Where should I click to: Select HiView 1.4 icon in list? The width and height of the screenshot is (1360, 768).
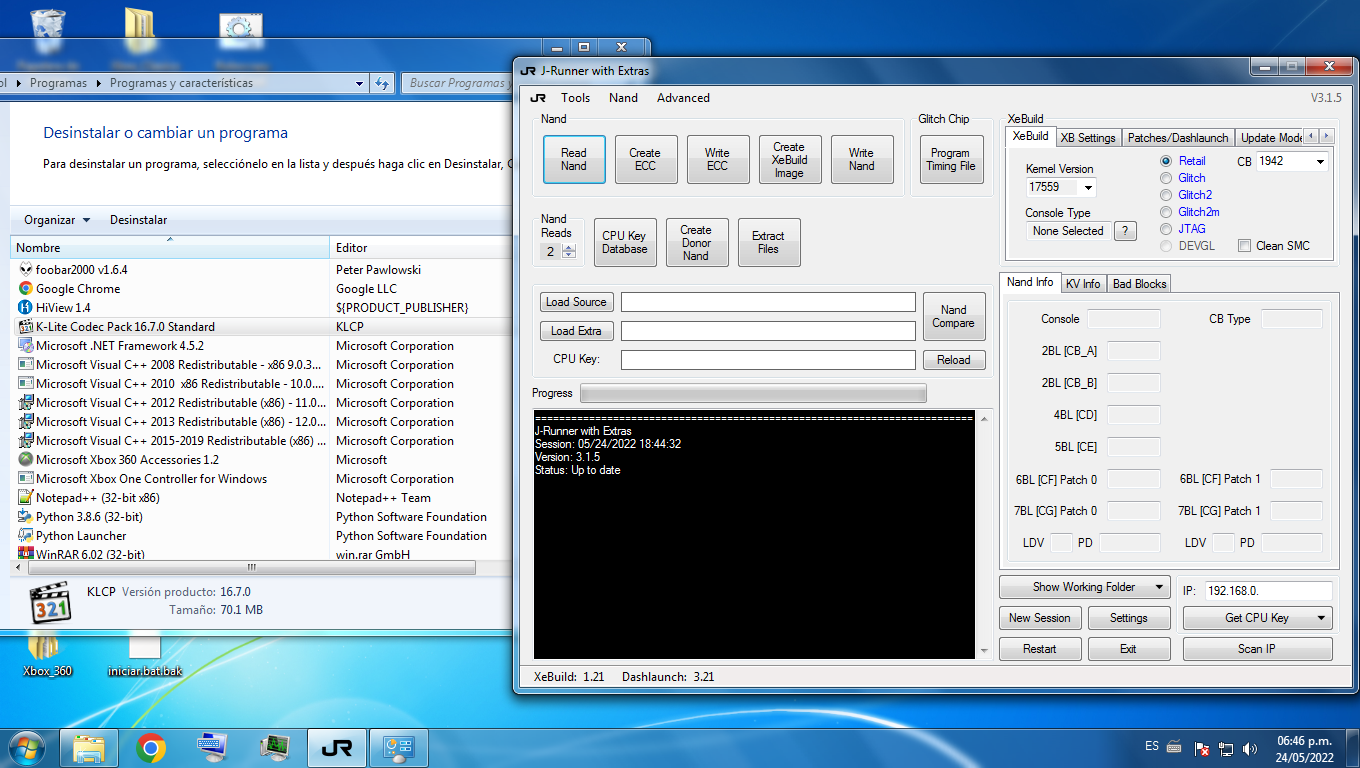pos(26,308)
